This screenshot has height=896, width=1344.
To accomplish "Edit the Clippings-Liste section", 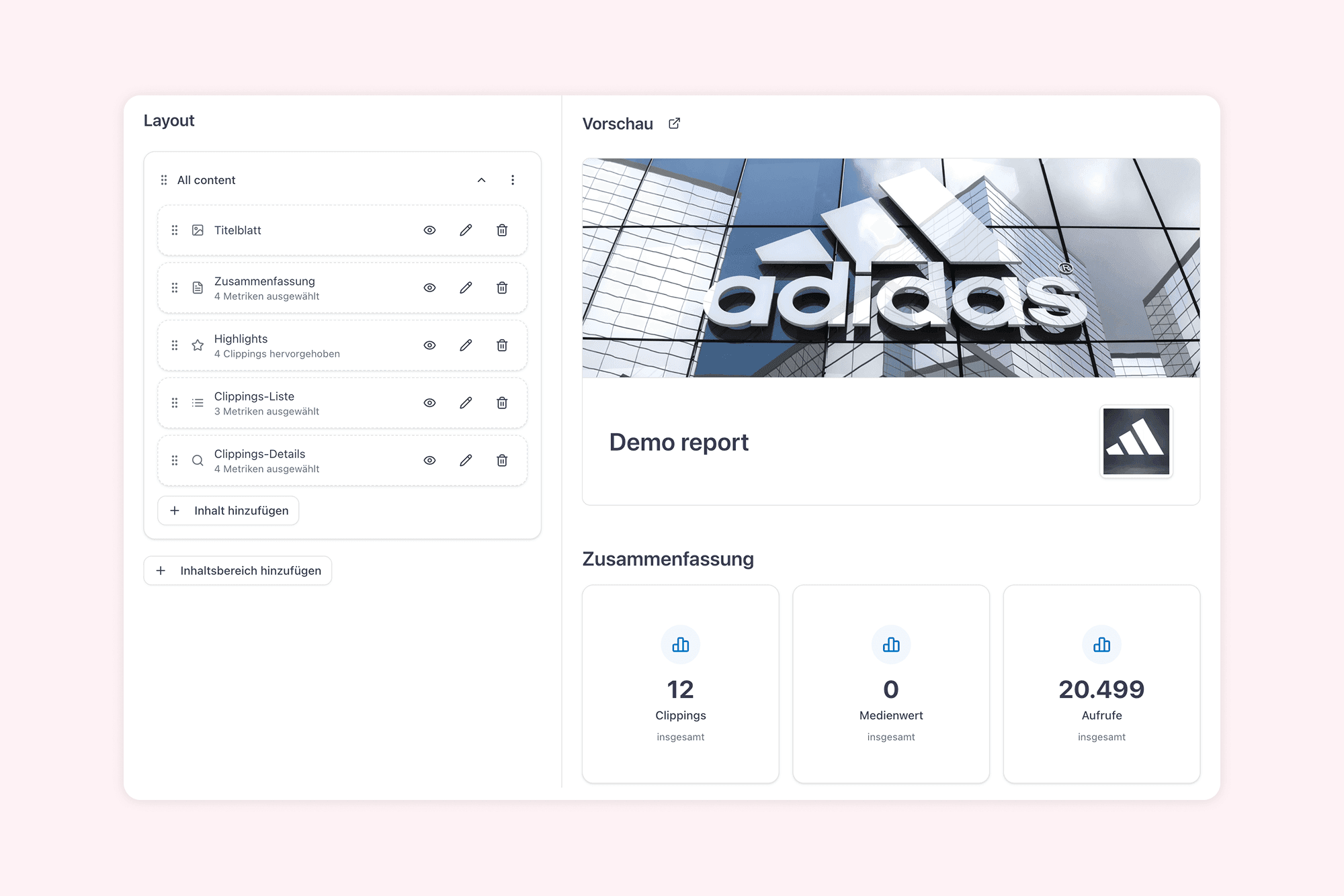I will [466, 402].
